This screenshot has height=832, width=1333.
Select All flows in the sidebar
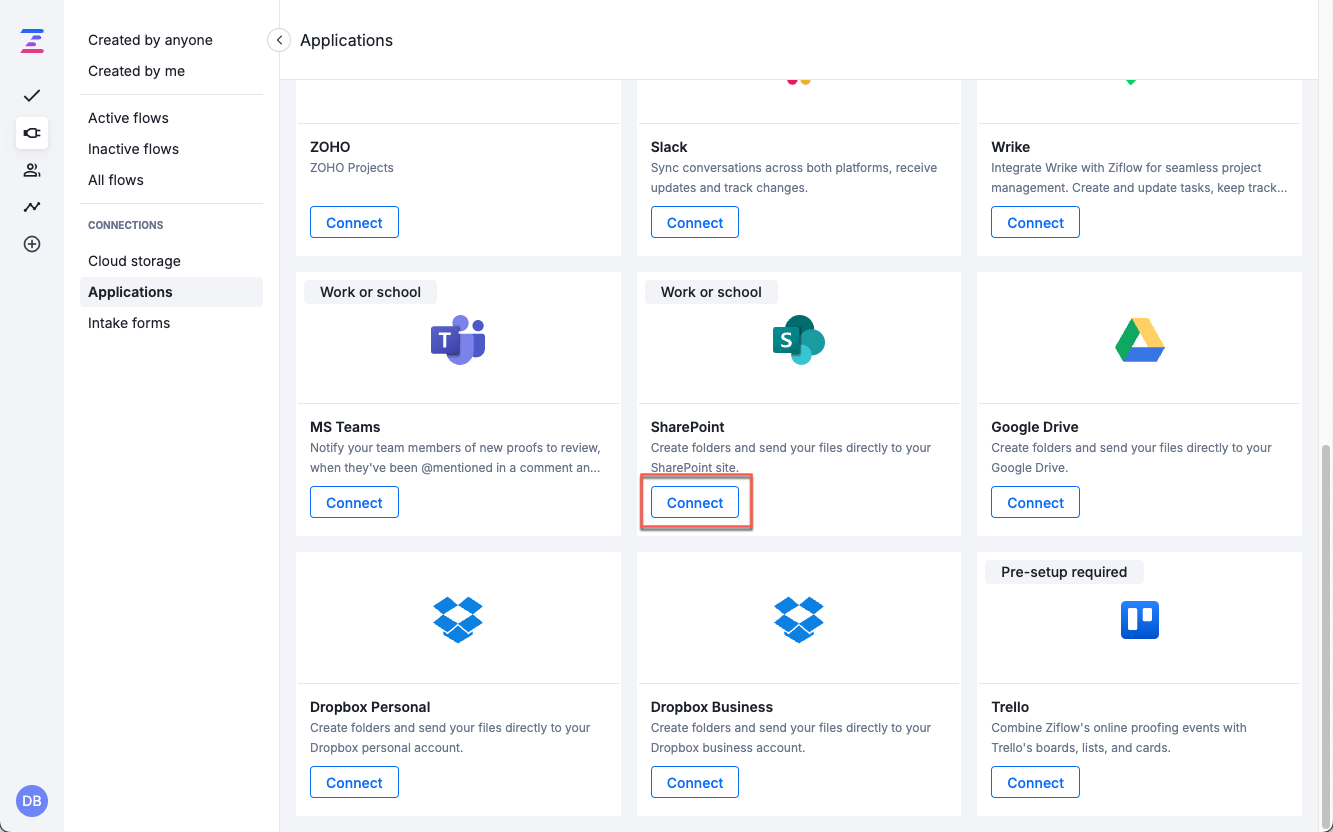(x=116, y=180)
